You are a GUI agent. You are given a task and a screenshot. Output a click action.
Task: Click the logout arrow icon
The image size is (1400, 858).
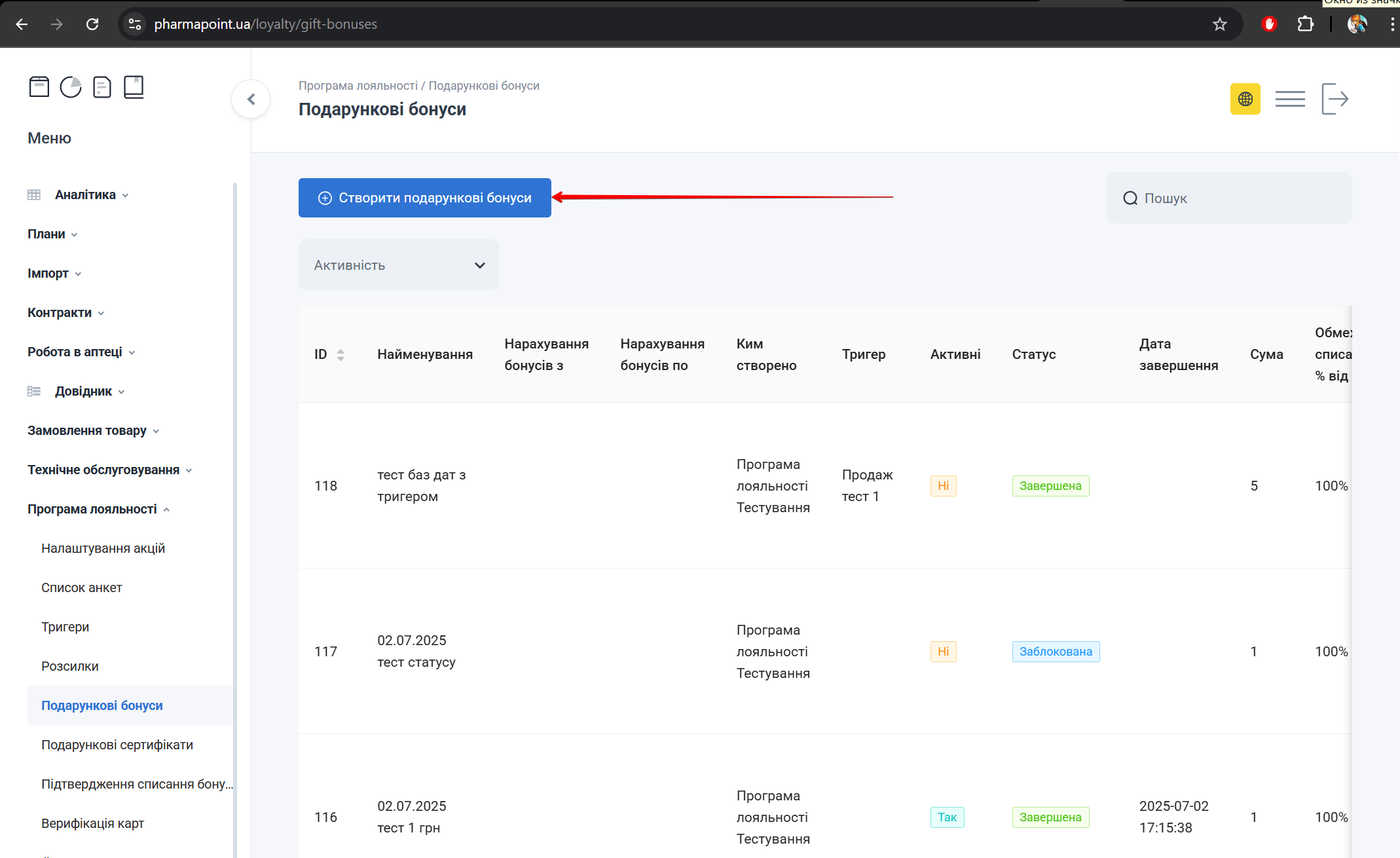(x=1335, y=99)
